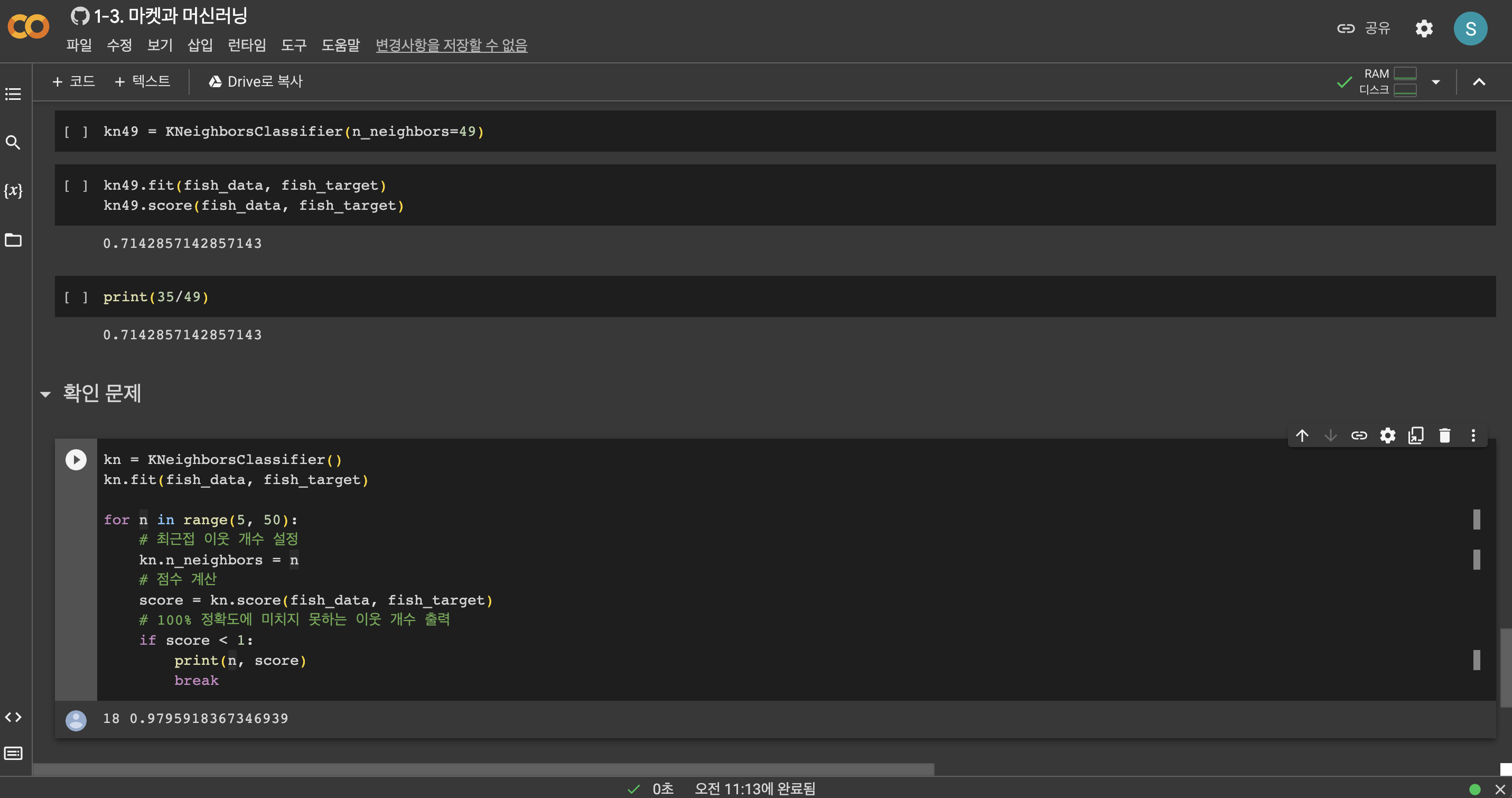This screenshot has width=1512, height=798.
Task: Open the variables inspector panel
Action: [13, 191]
